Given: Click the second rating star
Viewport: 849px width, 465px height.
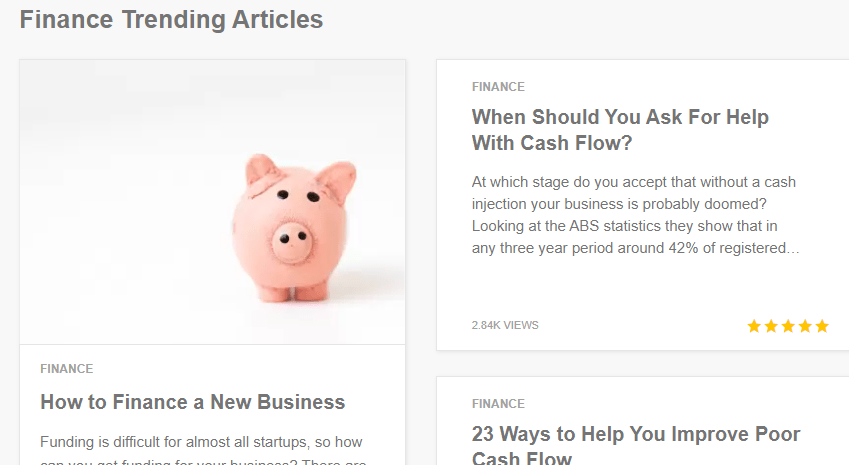Looking at the screenshot, I should [x=771, y=326].
